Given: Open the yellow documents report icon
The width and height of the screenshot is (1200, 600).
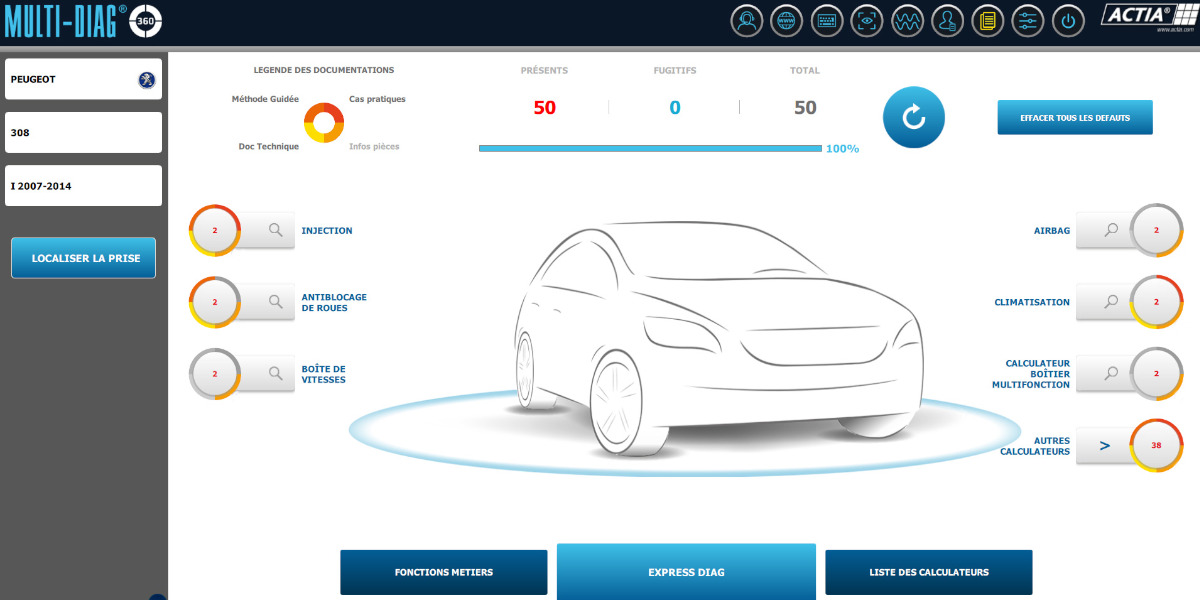Looking at the screenshot, I should tap(987, 20).
